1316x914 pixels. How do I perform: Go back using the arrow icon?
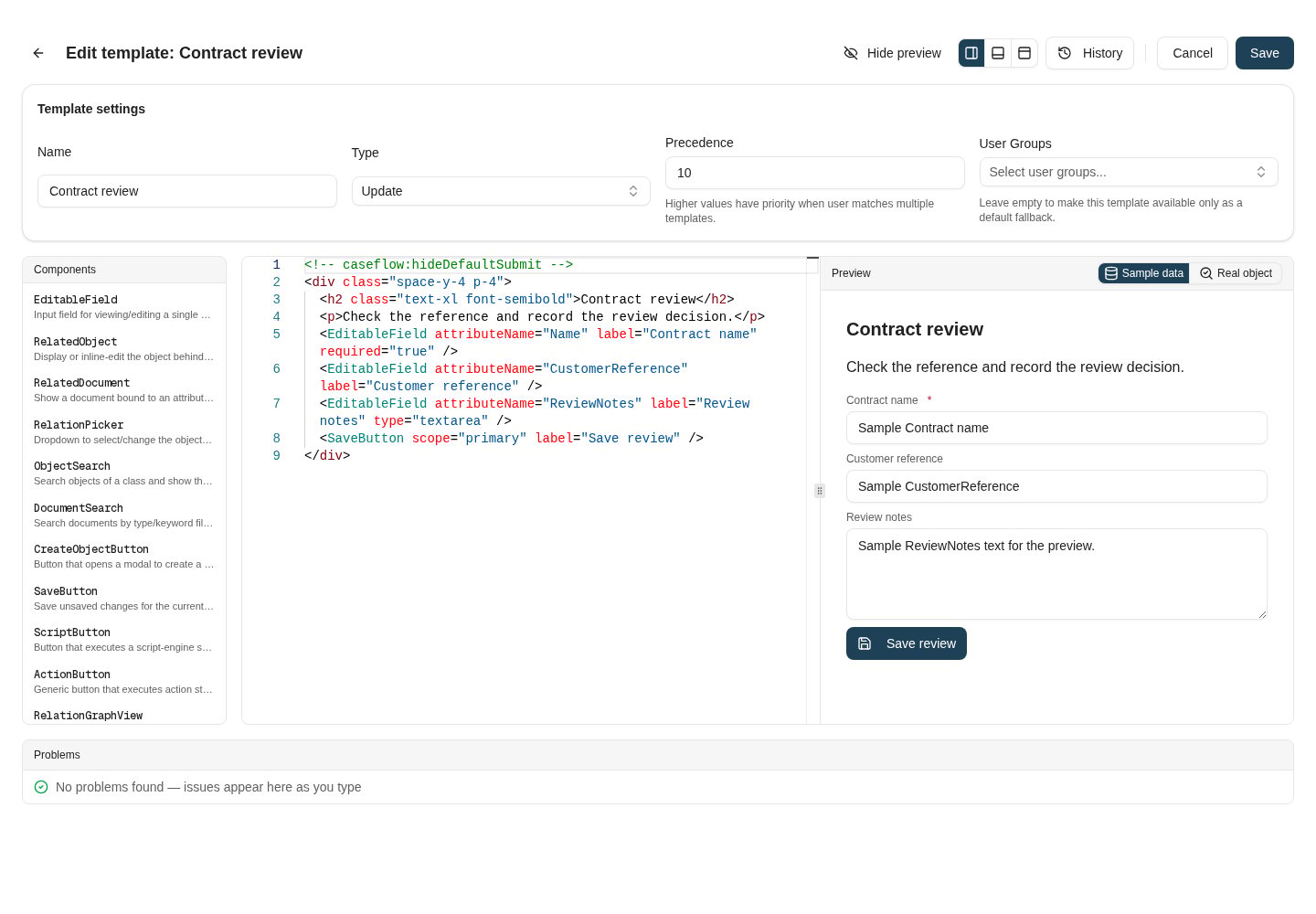point(38,53)
